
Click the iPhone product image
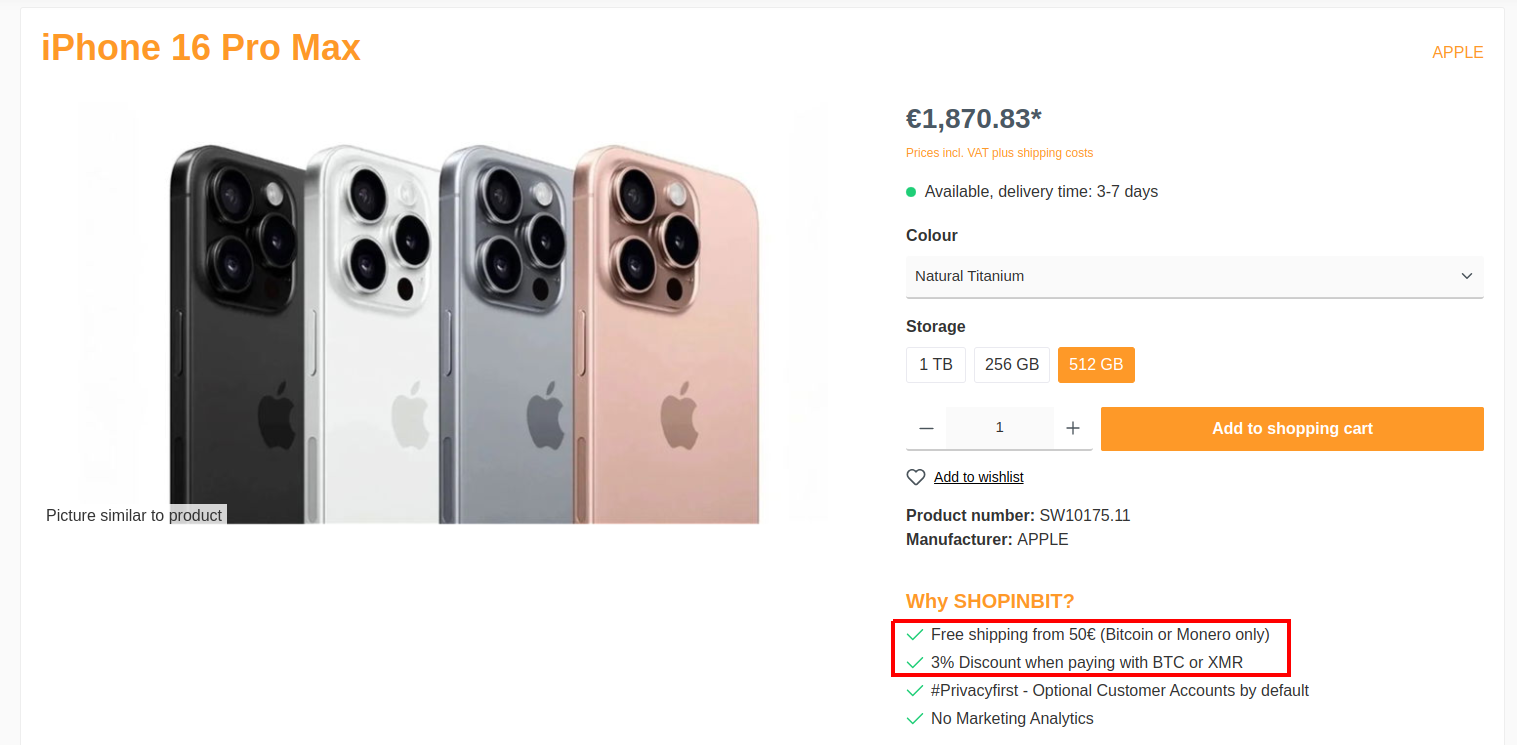tap(464, 330)
